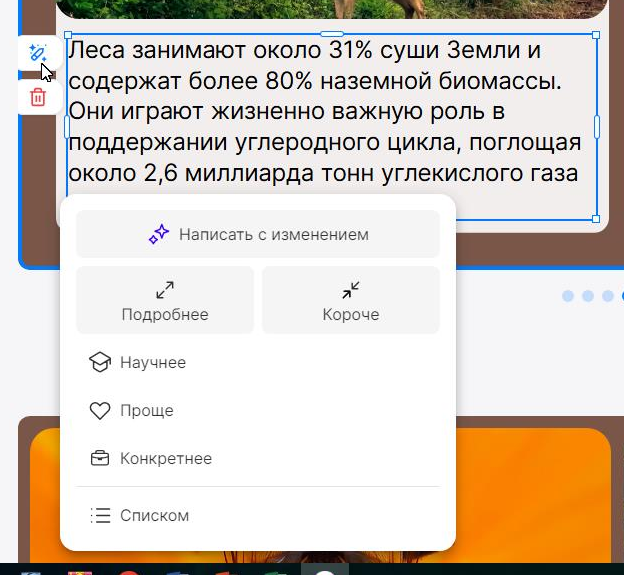
Task: Select the second slide pagination dot
Action: tap(588, 296)
